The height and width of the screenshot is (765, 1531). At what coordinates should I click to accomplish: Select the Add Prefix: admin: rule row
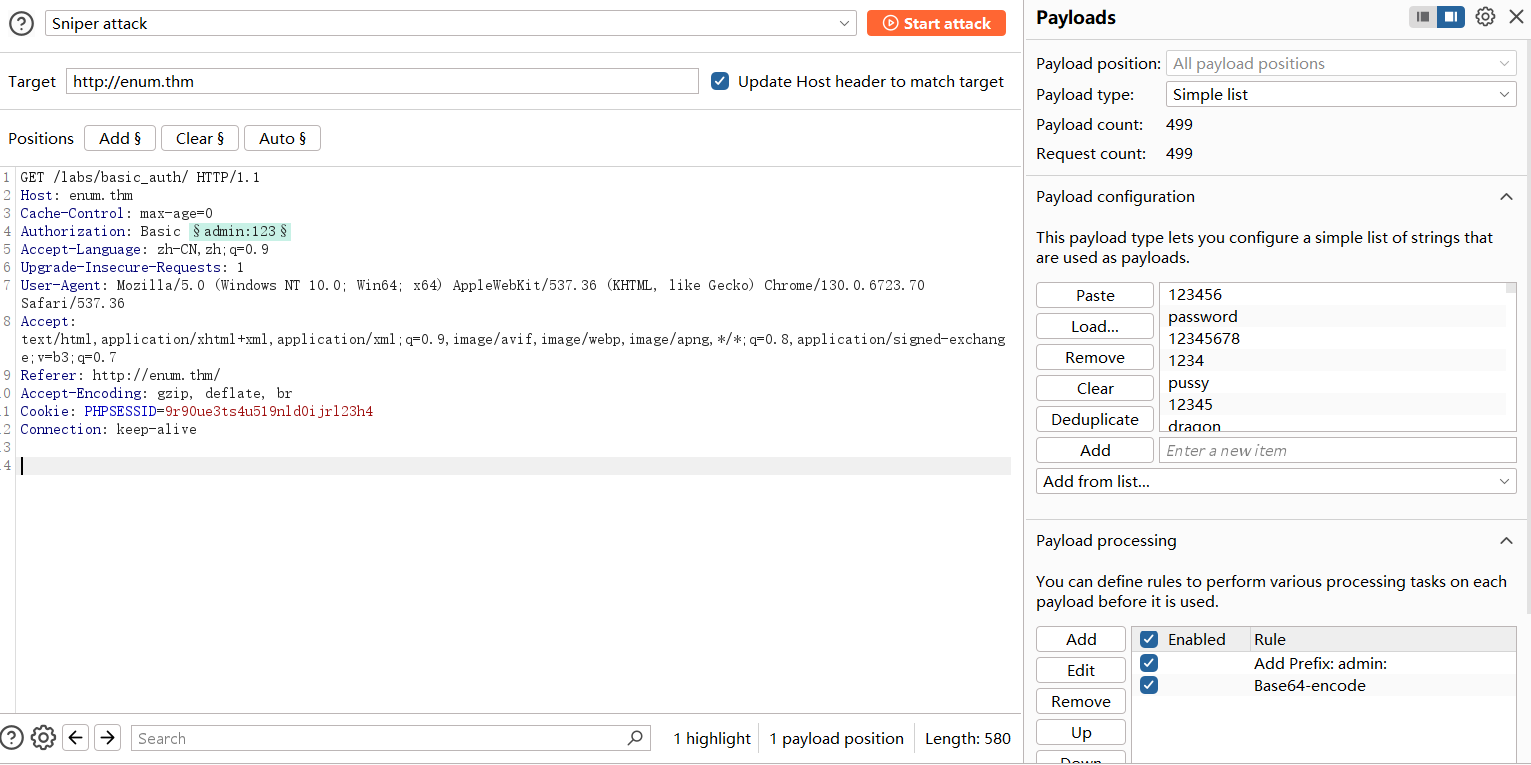pyautogui.click(x=1324, y=663)
